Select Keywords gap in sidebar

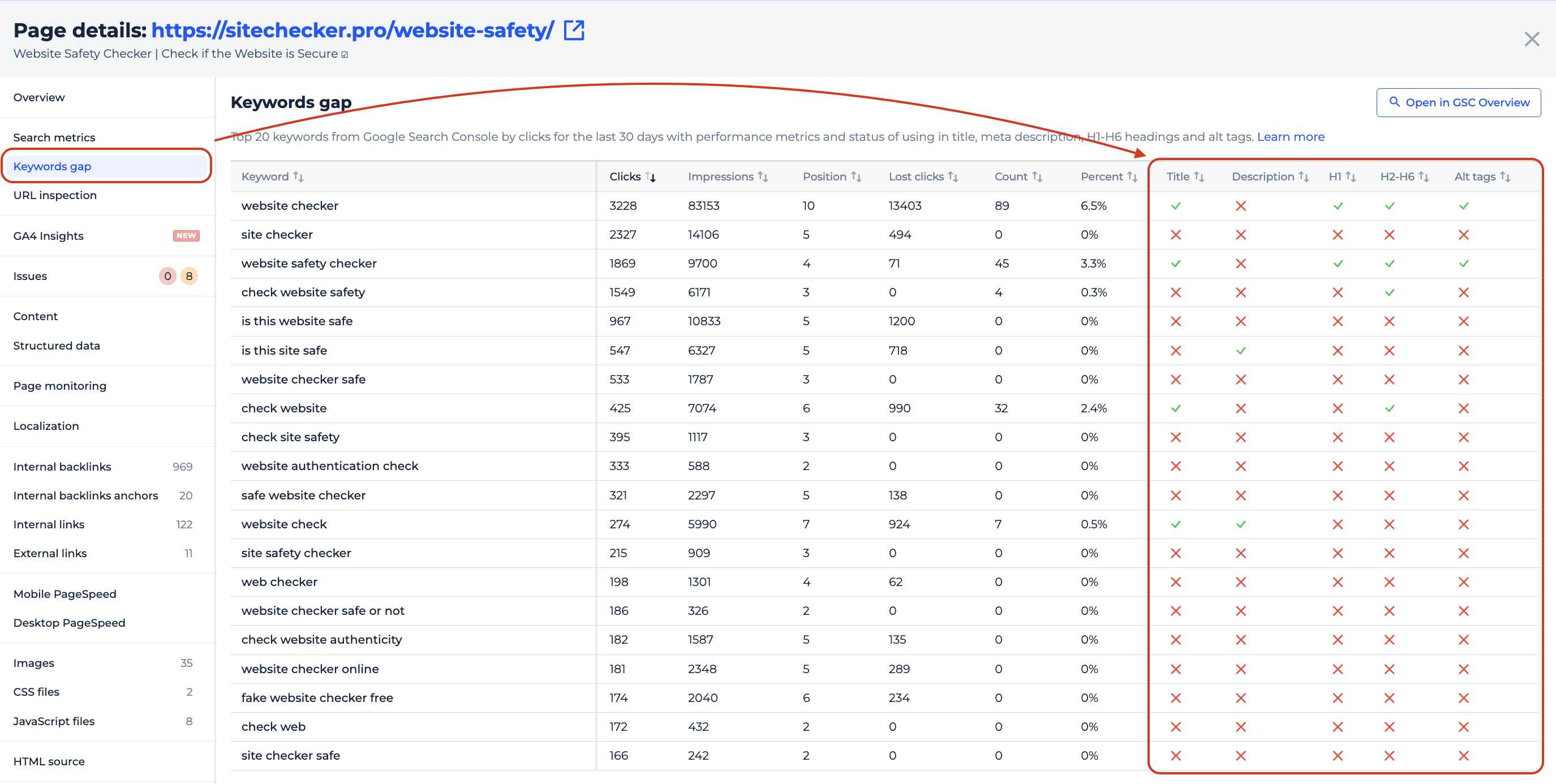[53, 166]
